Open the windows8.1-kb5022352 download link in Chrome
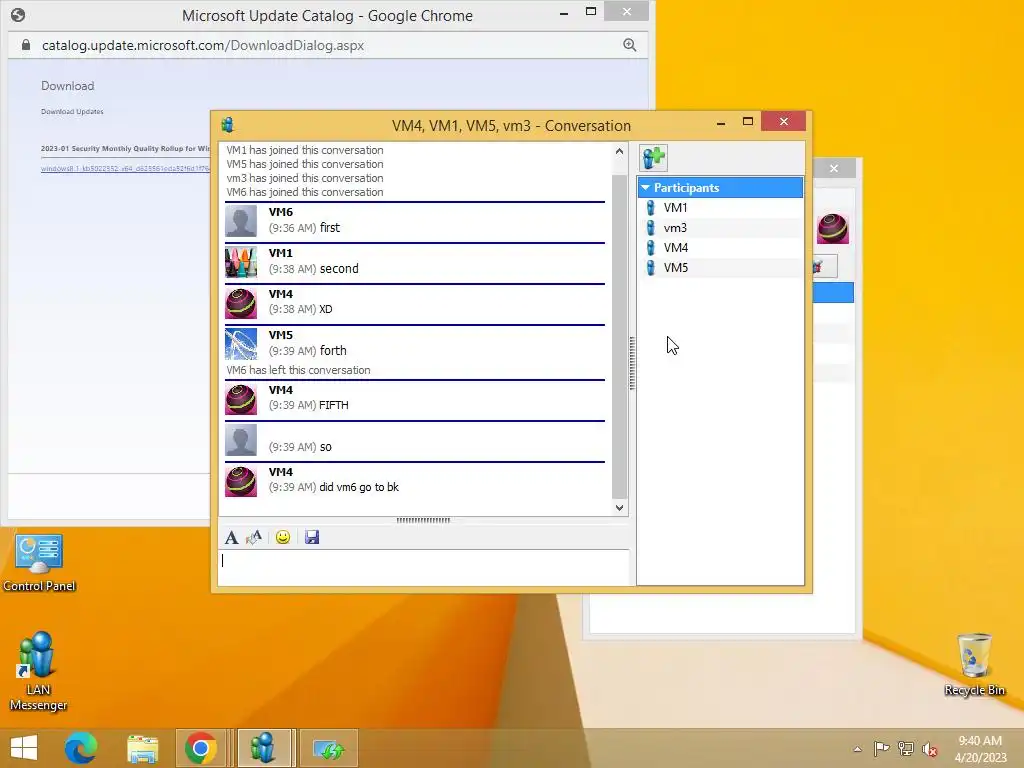1024x768 pixels. [125, 168]
